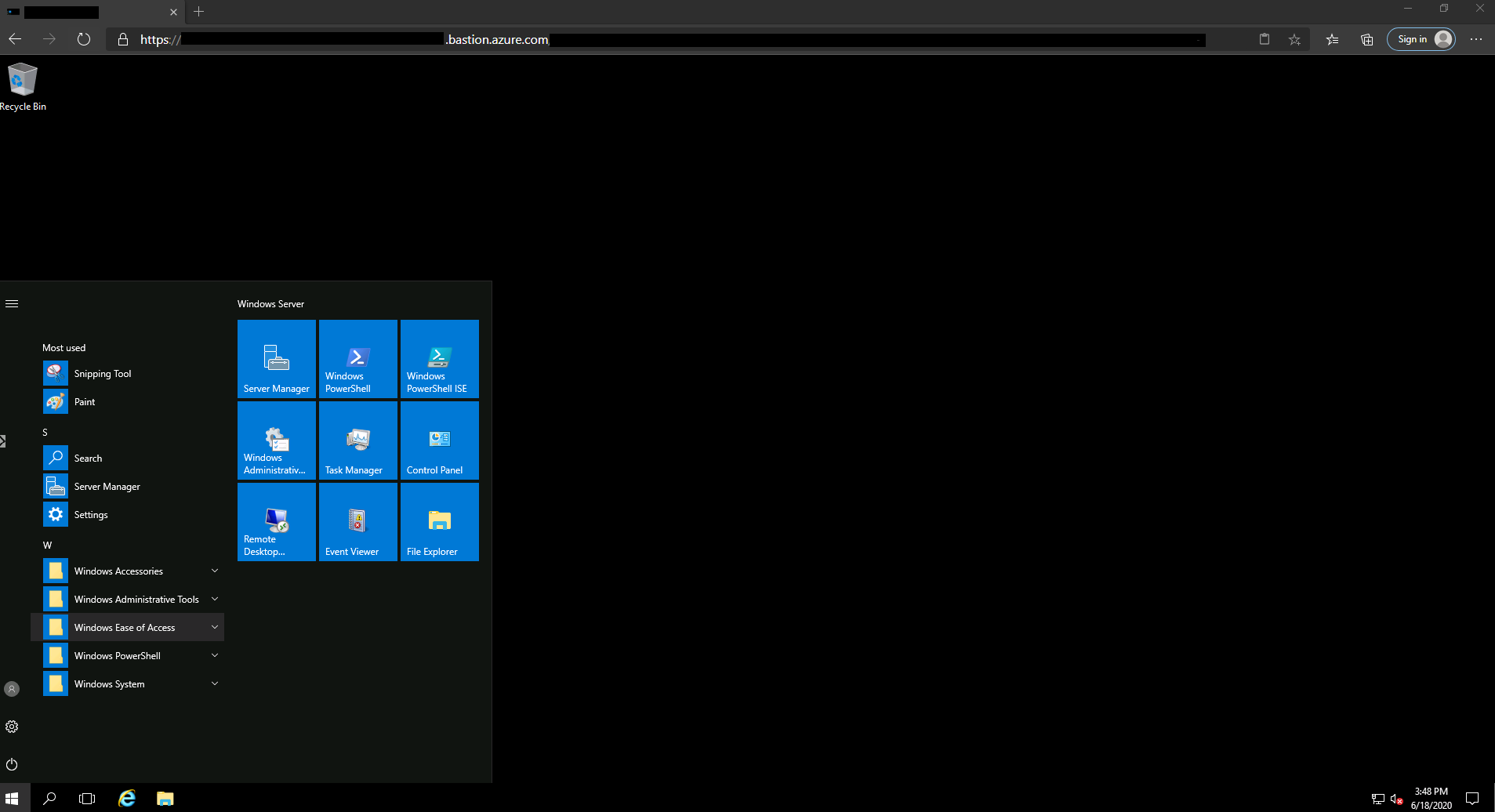Expand the Windows Administrative Tools folder
1495x812 pixels.
pos(127,599)
